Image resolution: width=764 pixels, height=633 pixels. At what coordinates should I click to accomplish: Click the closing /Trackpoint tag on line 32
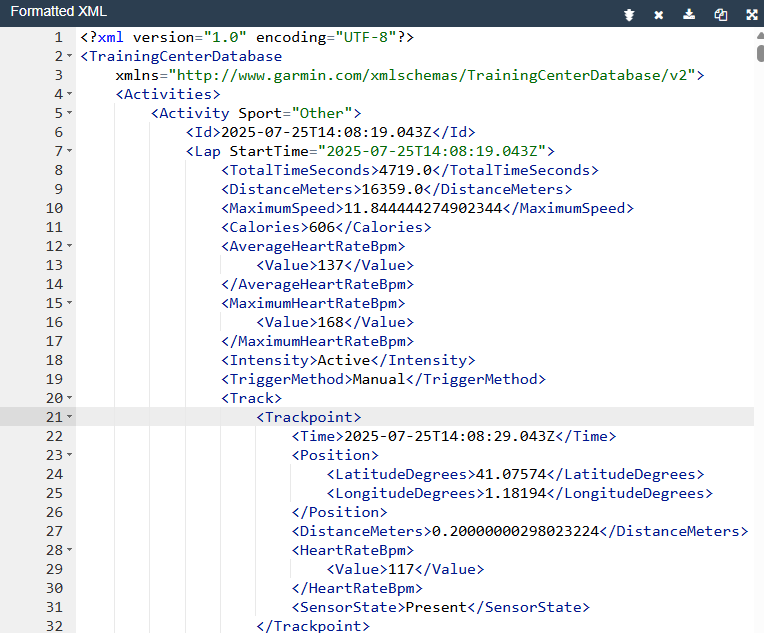[313, 625]
